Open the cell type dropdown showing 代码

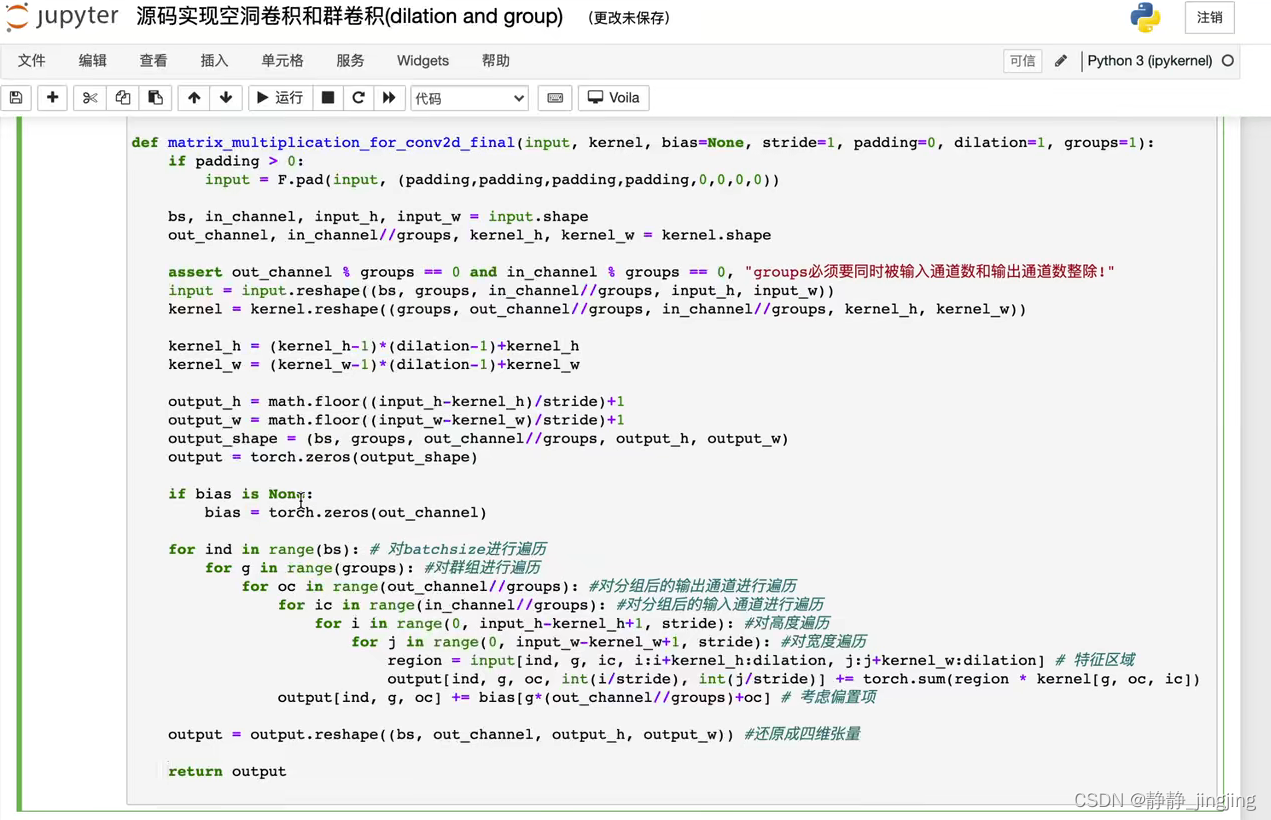(468, 97)
